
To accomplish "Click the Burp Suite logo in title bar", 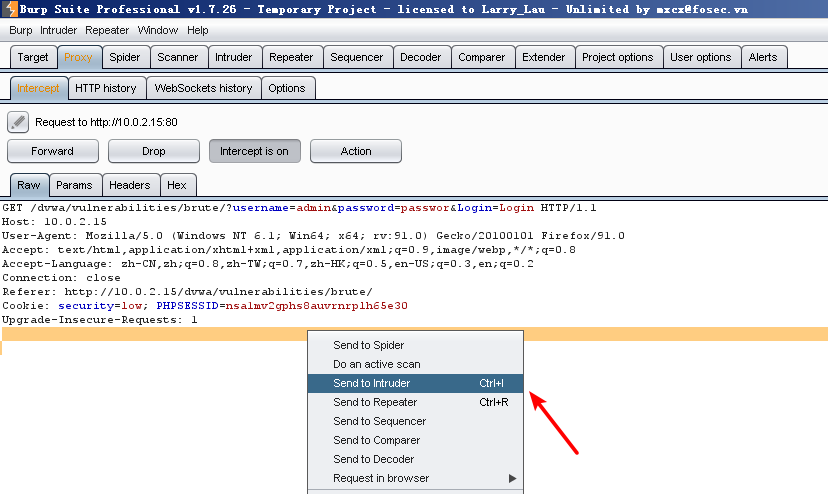I will (10, 9).
